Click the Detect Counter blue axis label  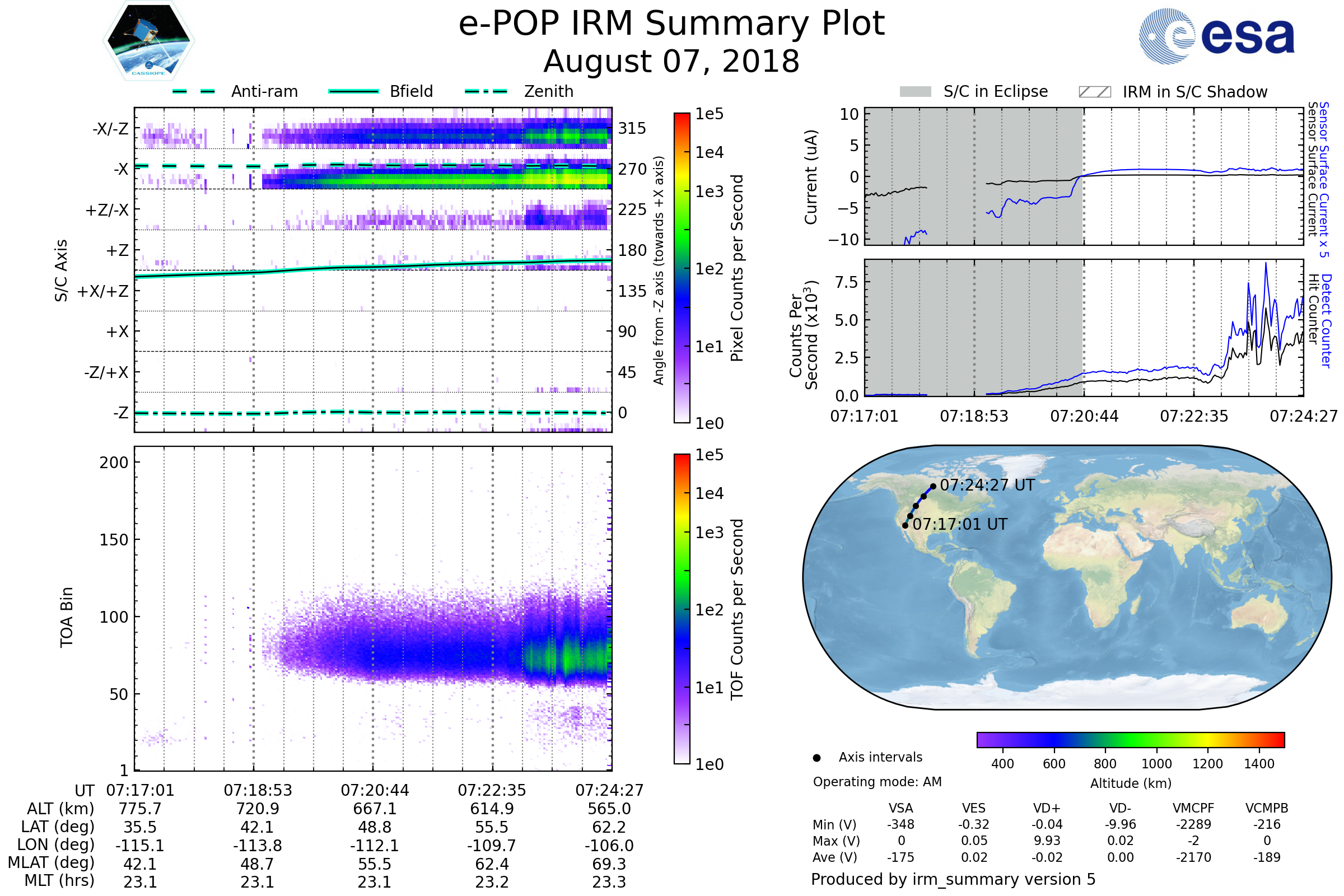pos(1327,321)
